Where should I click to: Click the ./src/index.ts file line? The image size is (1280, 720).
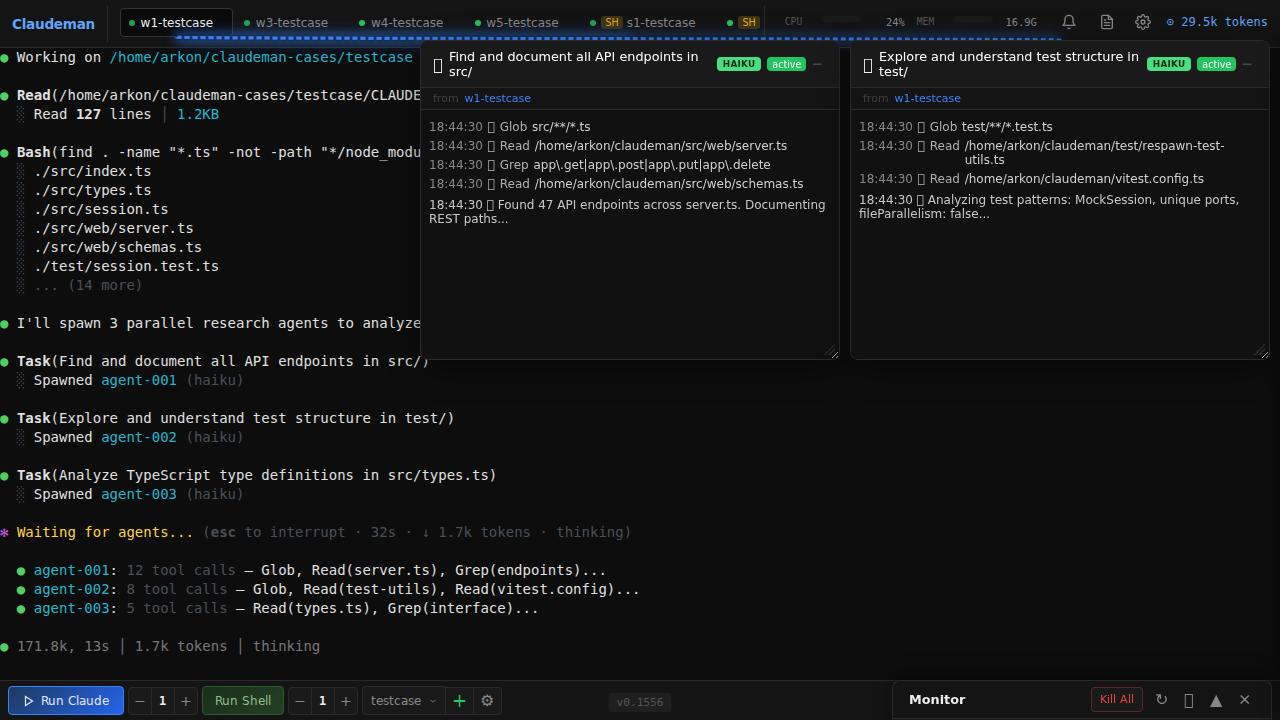tap(93, 171)
